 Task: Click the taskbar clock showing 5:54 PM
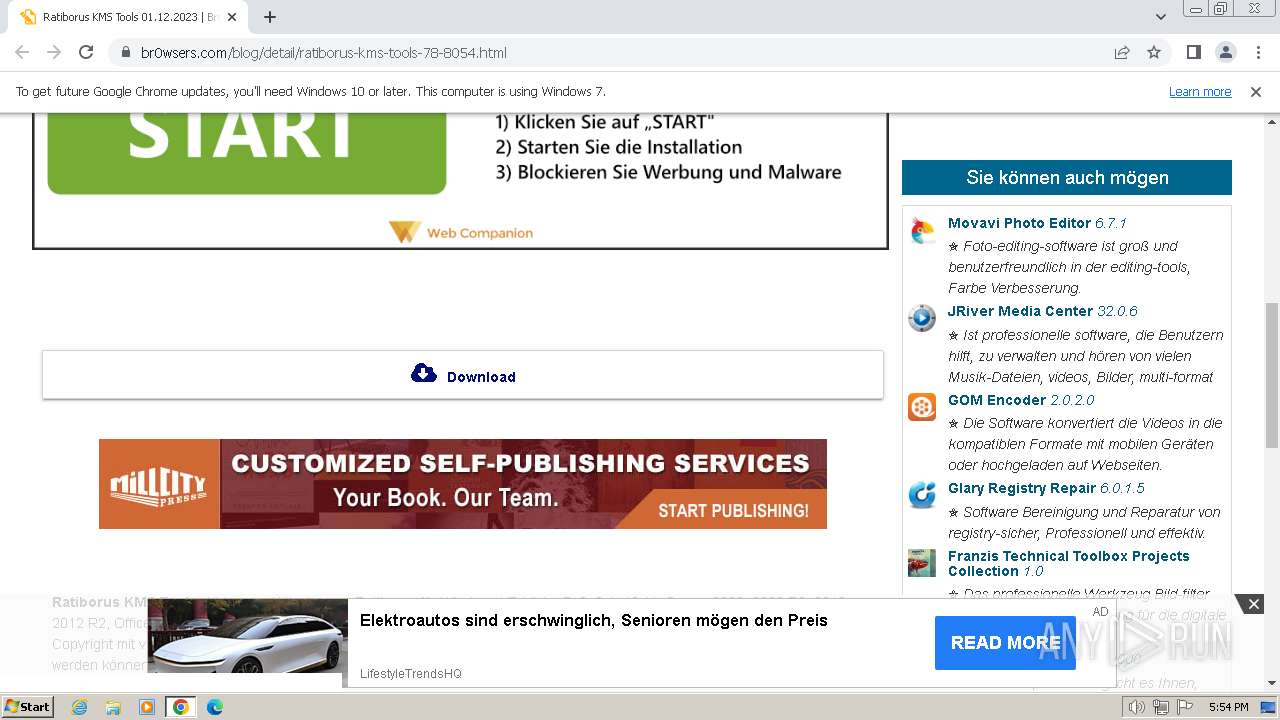1228,707
